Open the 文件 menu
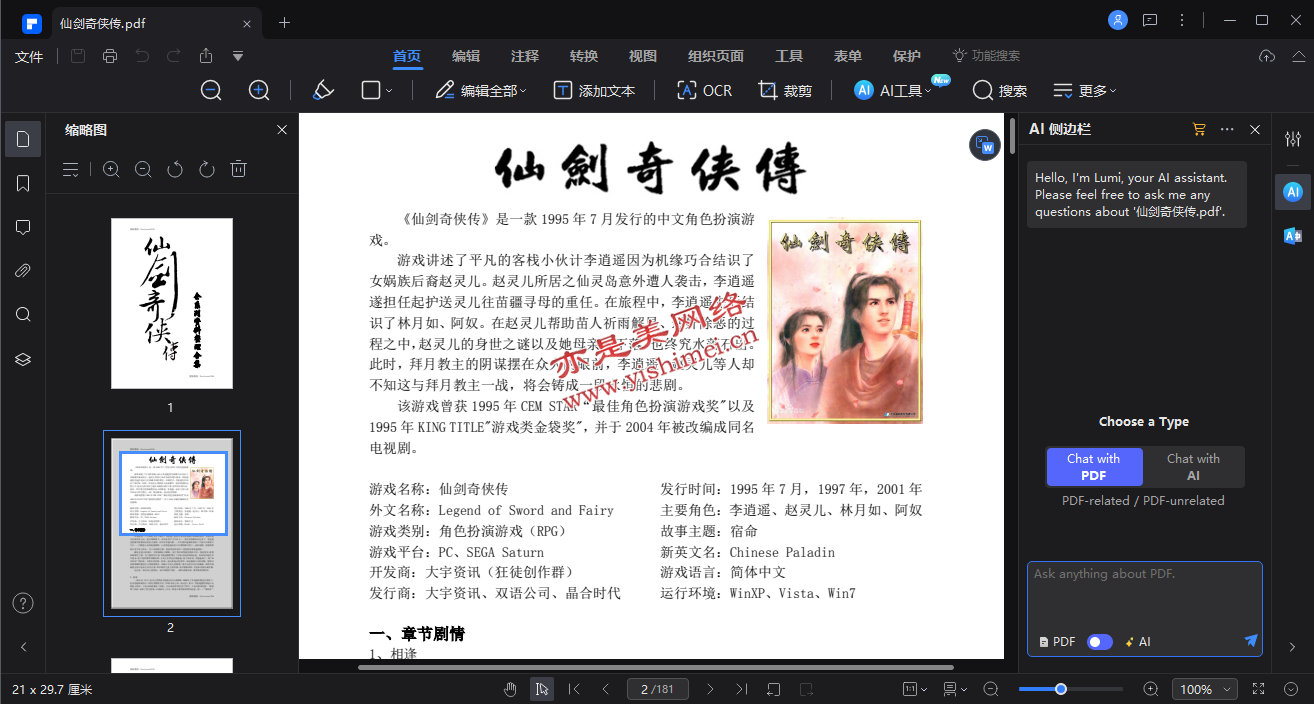The width and height of the screenshot is (1314, 704). tap(29, 56)
